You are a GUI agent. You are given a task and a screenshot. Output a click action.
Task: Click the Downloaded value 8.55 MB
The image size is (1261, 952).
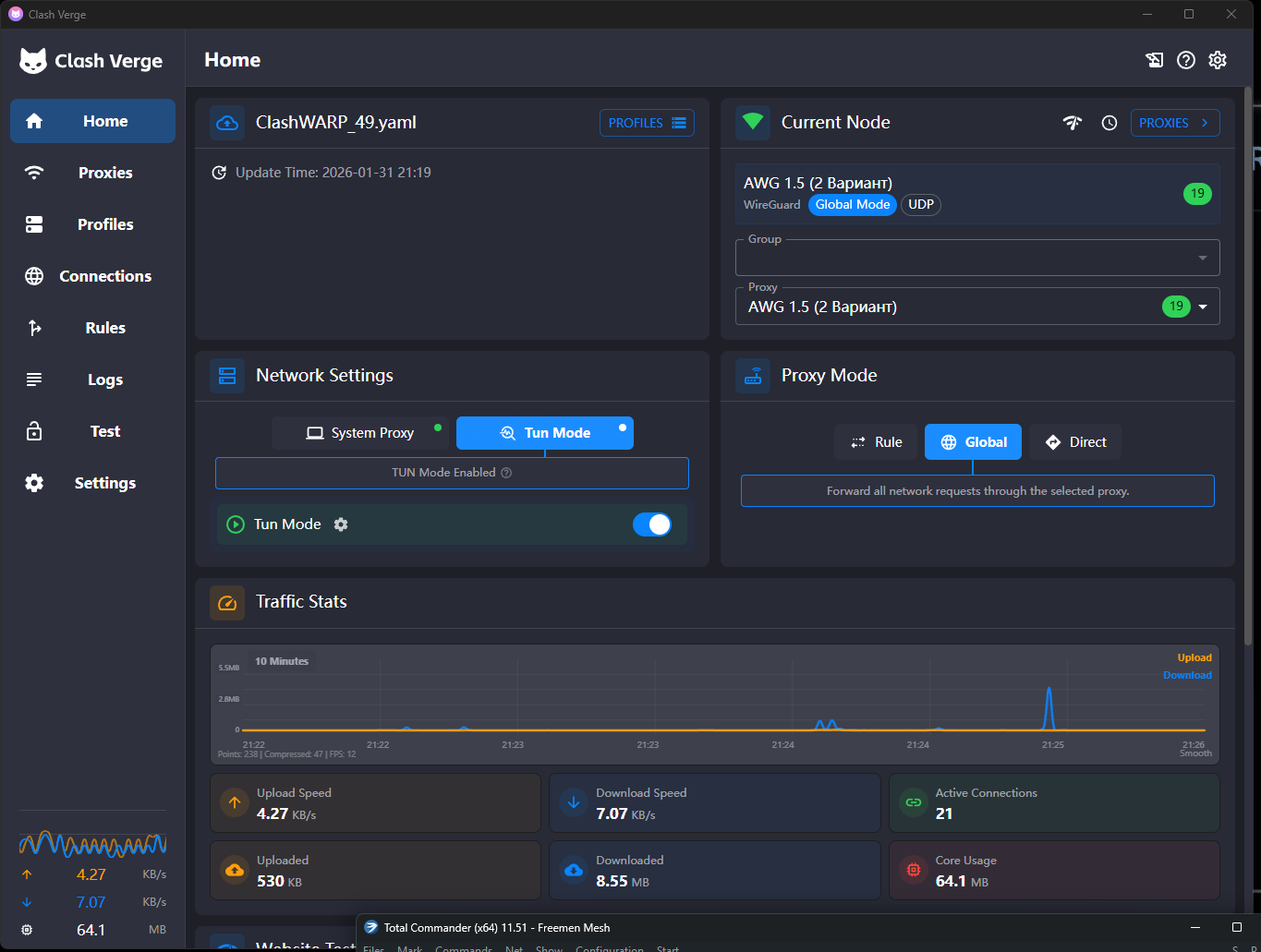(623, 881)
